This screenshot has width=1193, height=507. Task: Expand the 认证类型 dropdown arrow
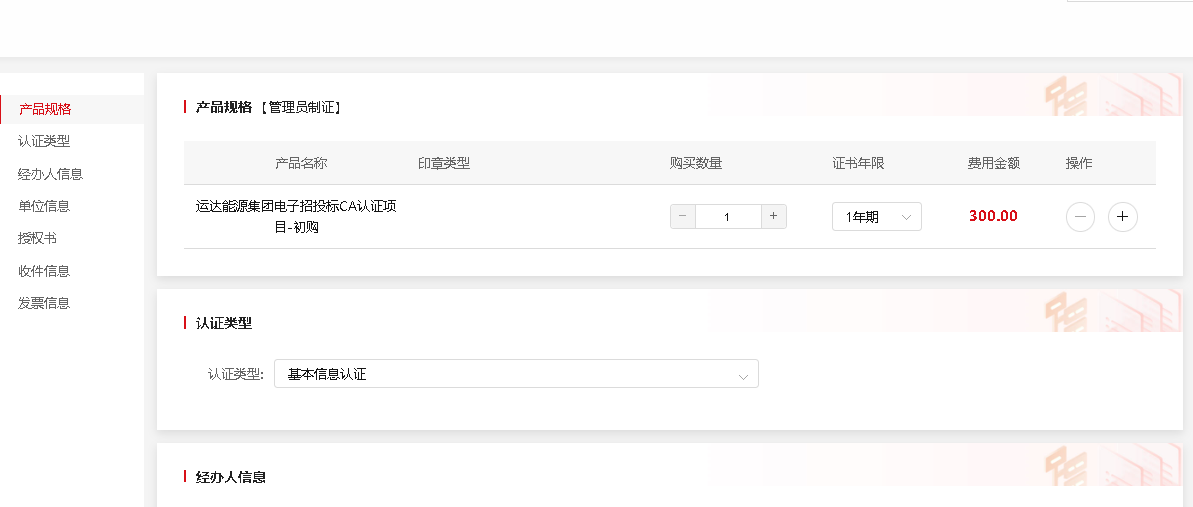click(743, 375)
